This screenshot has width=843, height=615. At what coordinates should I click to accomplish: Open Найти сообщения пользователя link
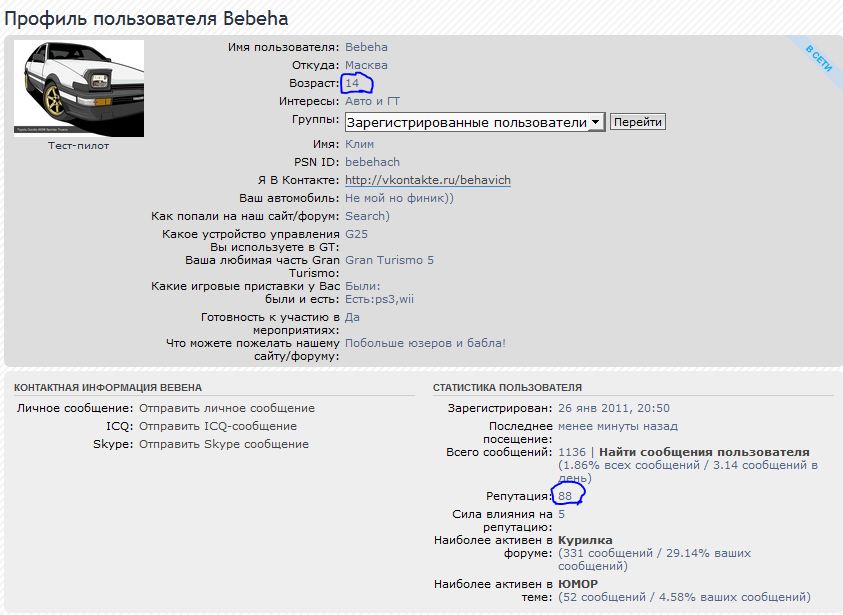click(x=704, y=452)
